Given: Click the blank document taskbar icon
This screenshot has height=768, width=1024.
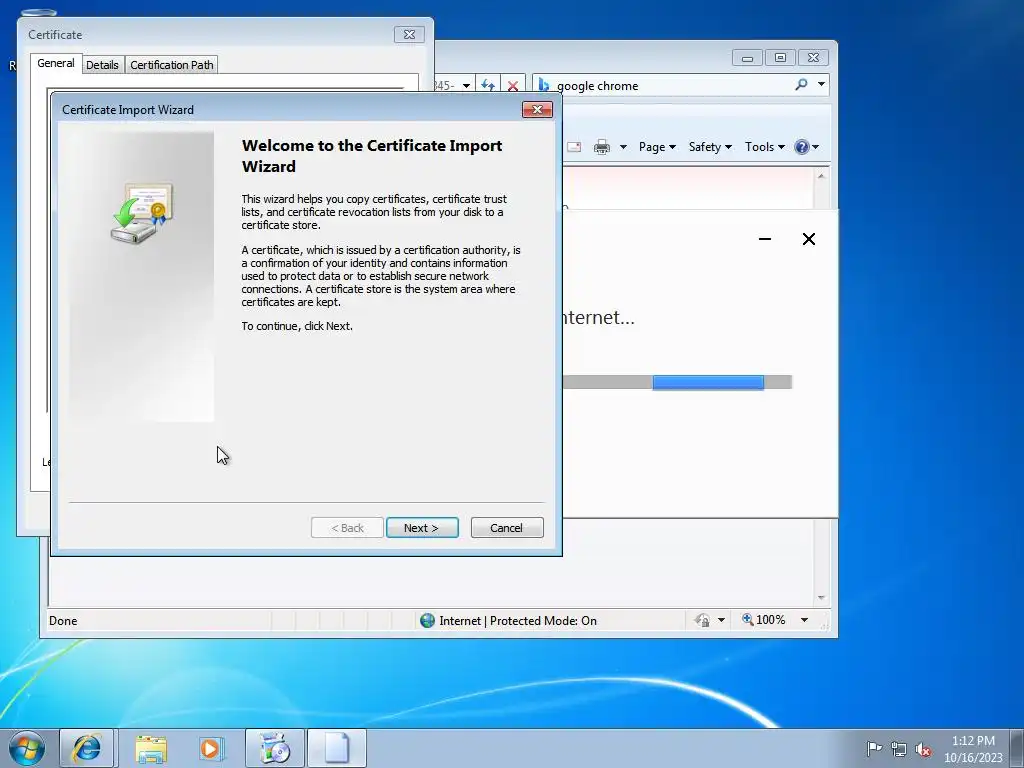Looking at the screenshot, I should coord(337,748).
